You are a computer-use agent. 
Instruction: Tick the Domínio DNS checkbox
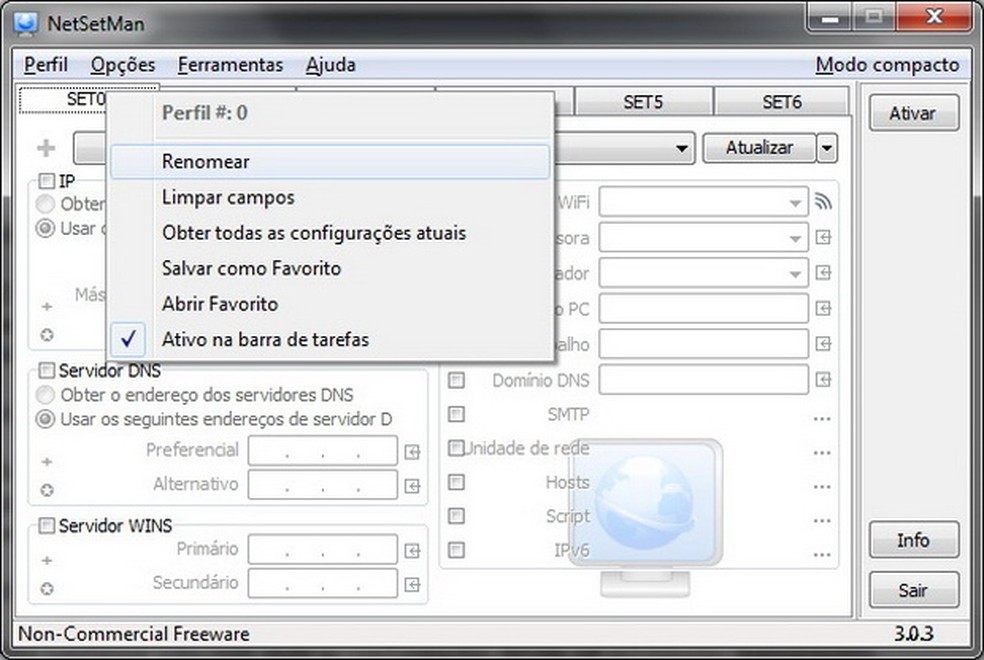[456, 380]
